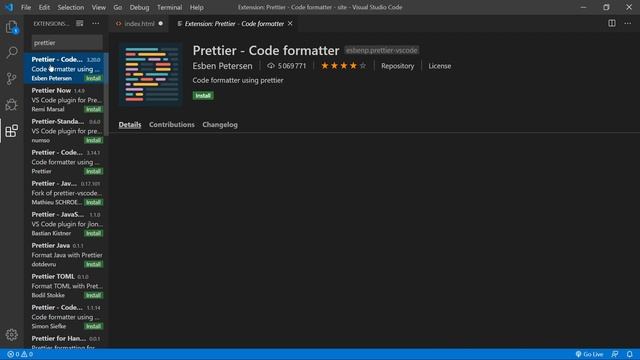Install the Esben Petersen Prettier list item
This screenshot has width=640, height=360.
93,78
